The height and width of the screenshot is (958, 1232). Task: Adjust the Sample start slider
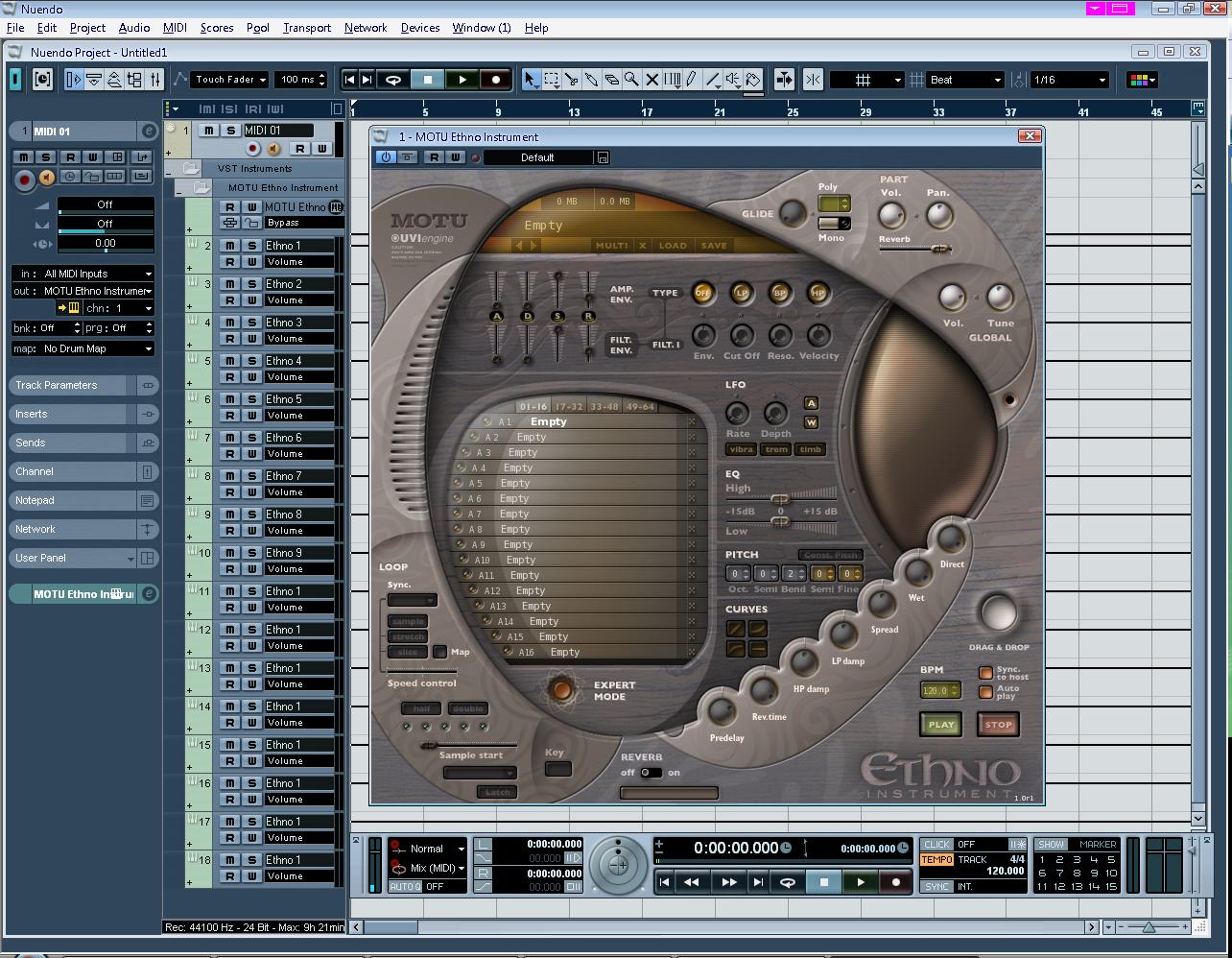(x=469, y=745)
